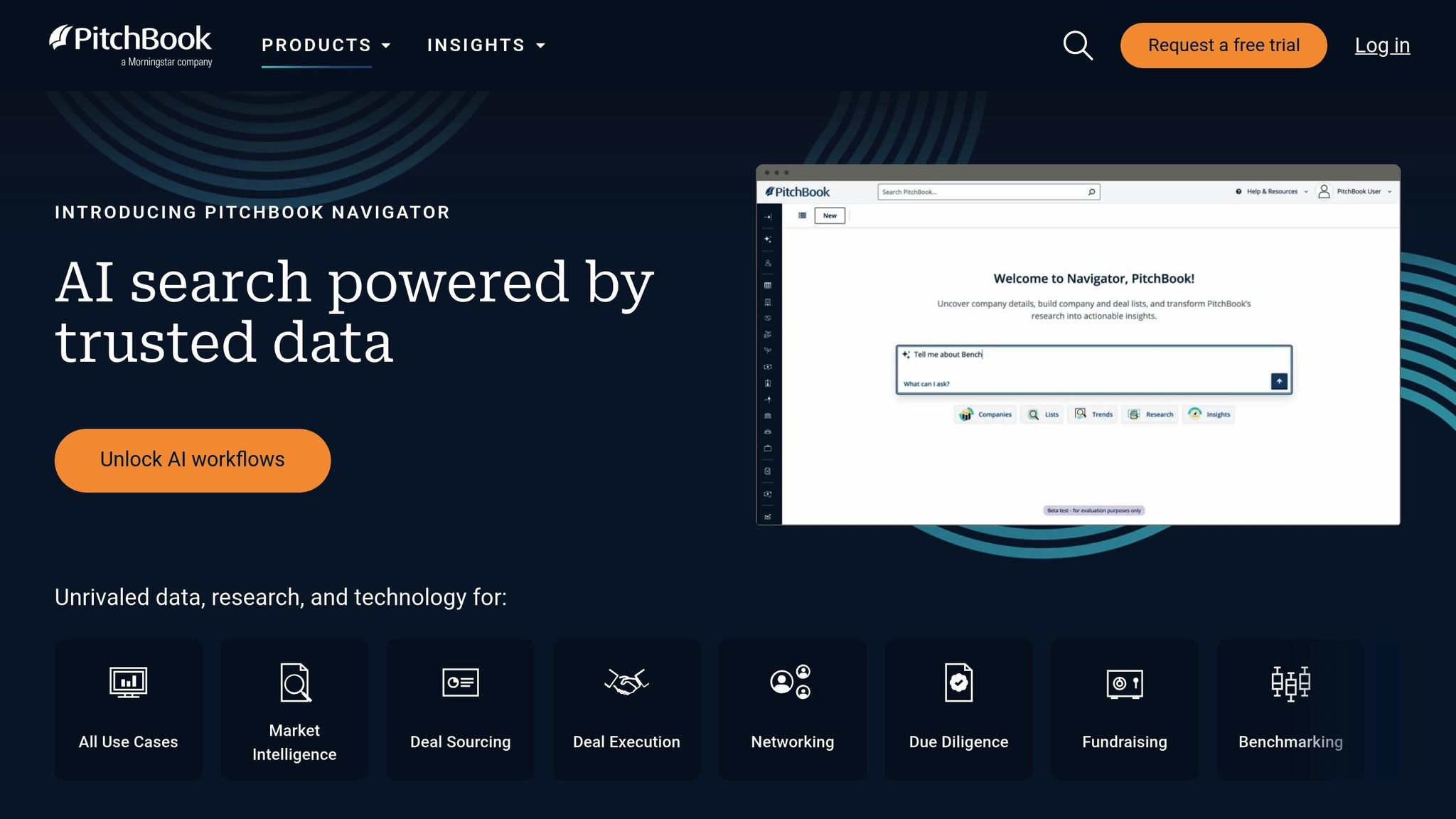Click the Help & Resources question mark icon
The image size is (1456, 819).
pyautogui.click(x=1239, y=191)
